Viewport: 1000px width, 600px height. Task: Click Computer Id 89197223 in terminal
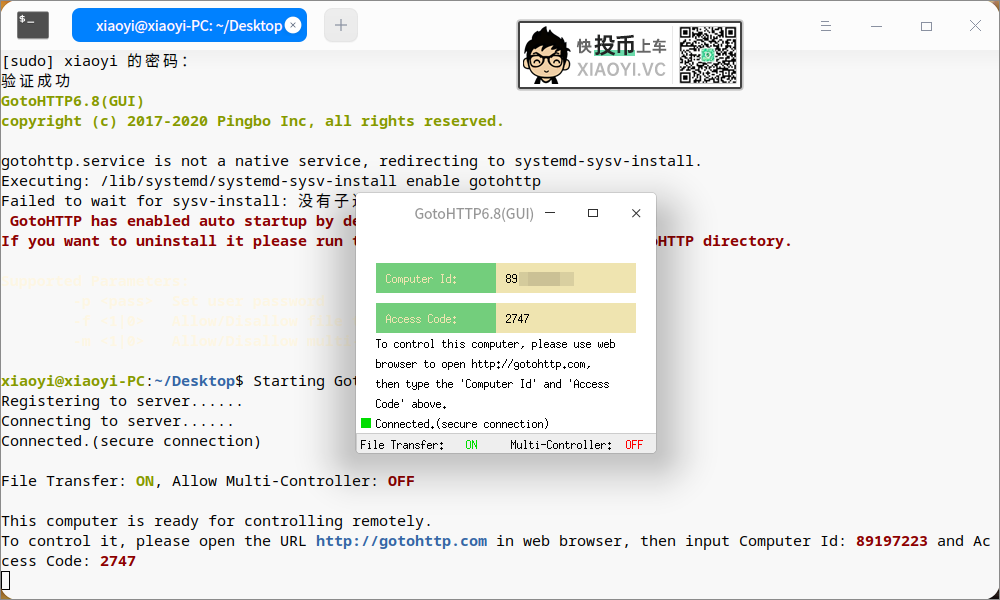point(892,541)
